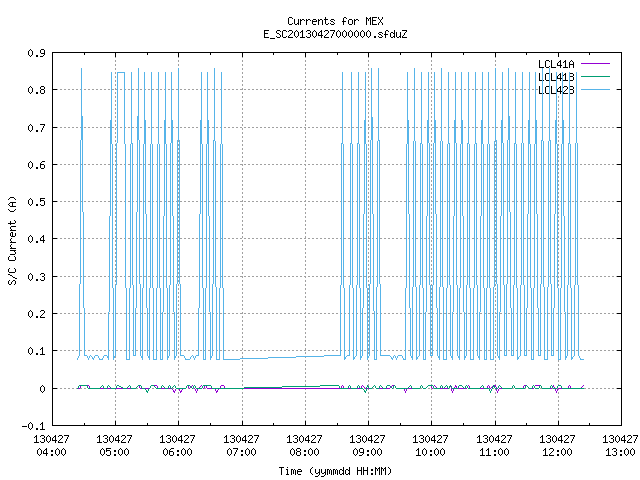Click the LCL413 legend label
640x480 pixels.
coord(556,77)
